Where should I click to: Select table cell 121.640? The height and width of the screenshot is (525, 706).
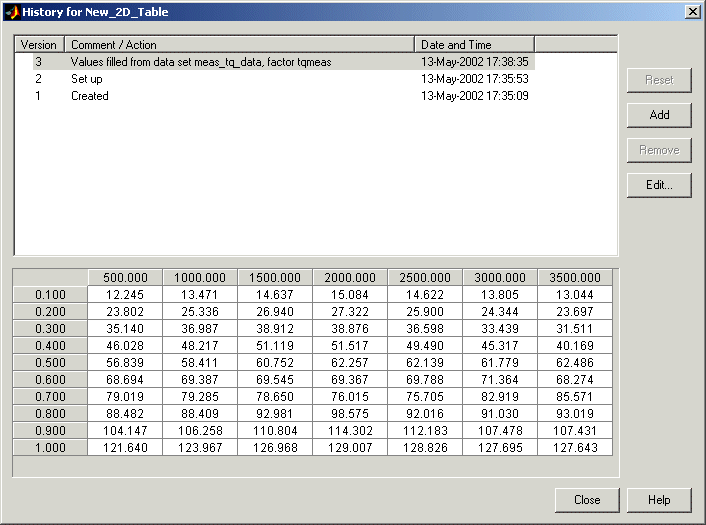[125, 448]
